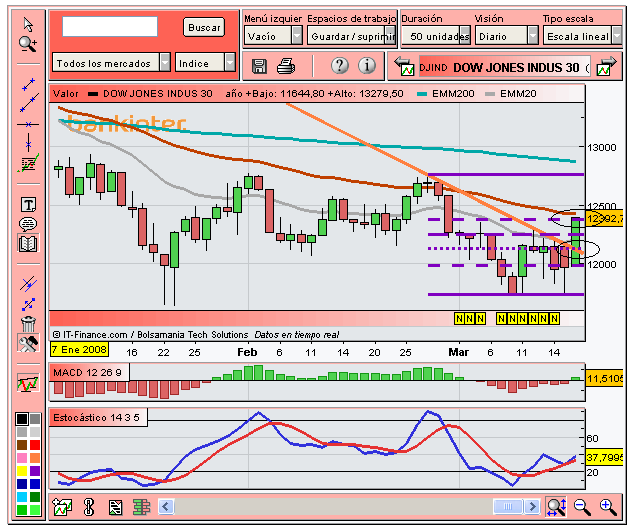Click the floppy disk save icon
The height and width of the screenshot is (531, 632).
(x=259, y=66)
